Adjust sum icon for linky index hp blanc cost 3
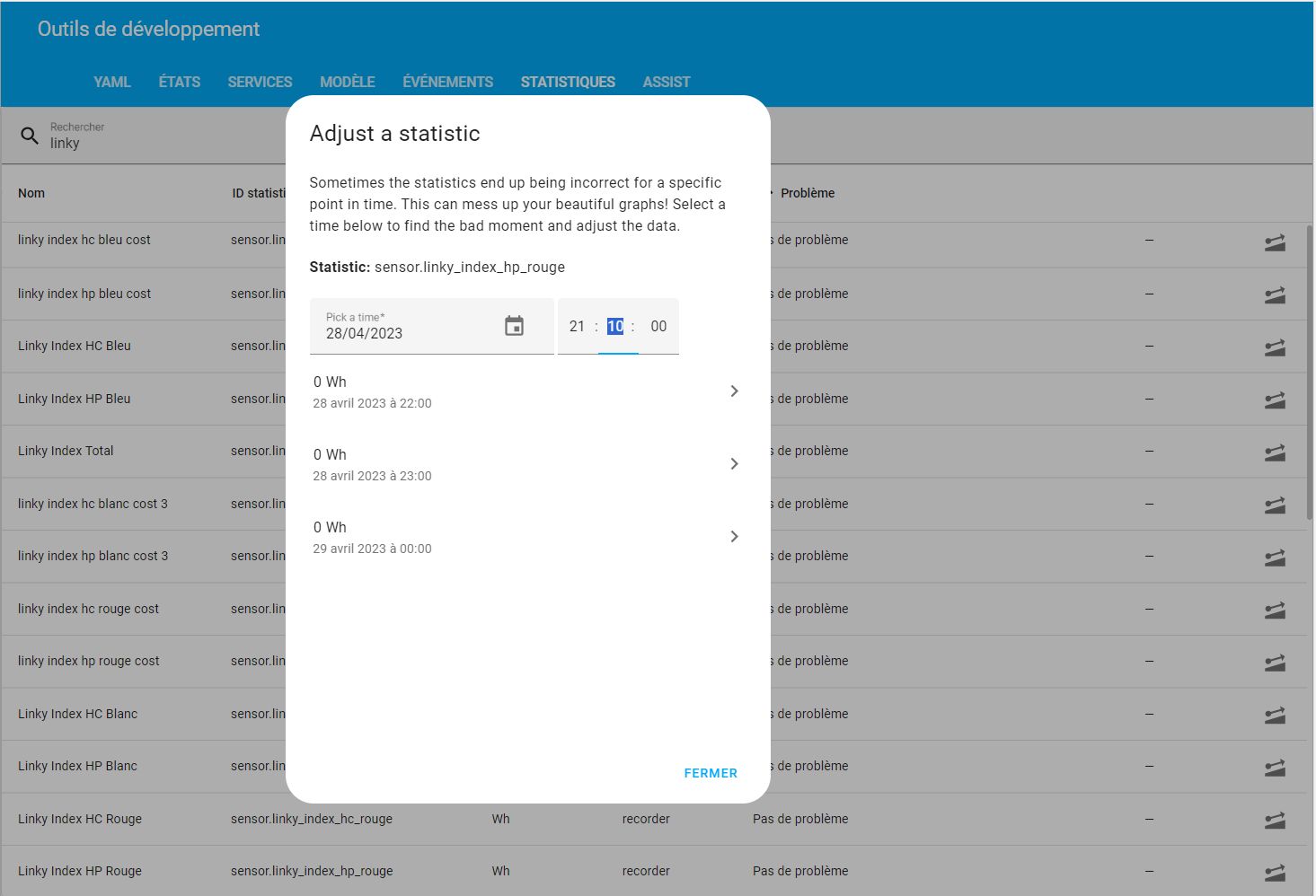 click(x=1275, y=558)
